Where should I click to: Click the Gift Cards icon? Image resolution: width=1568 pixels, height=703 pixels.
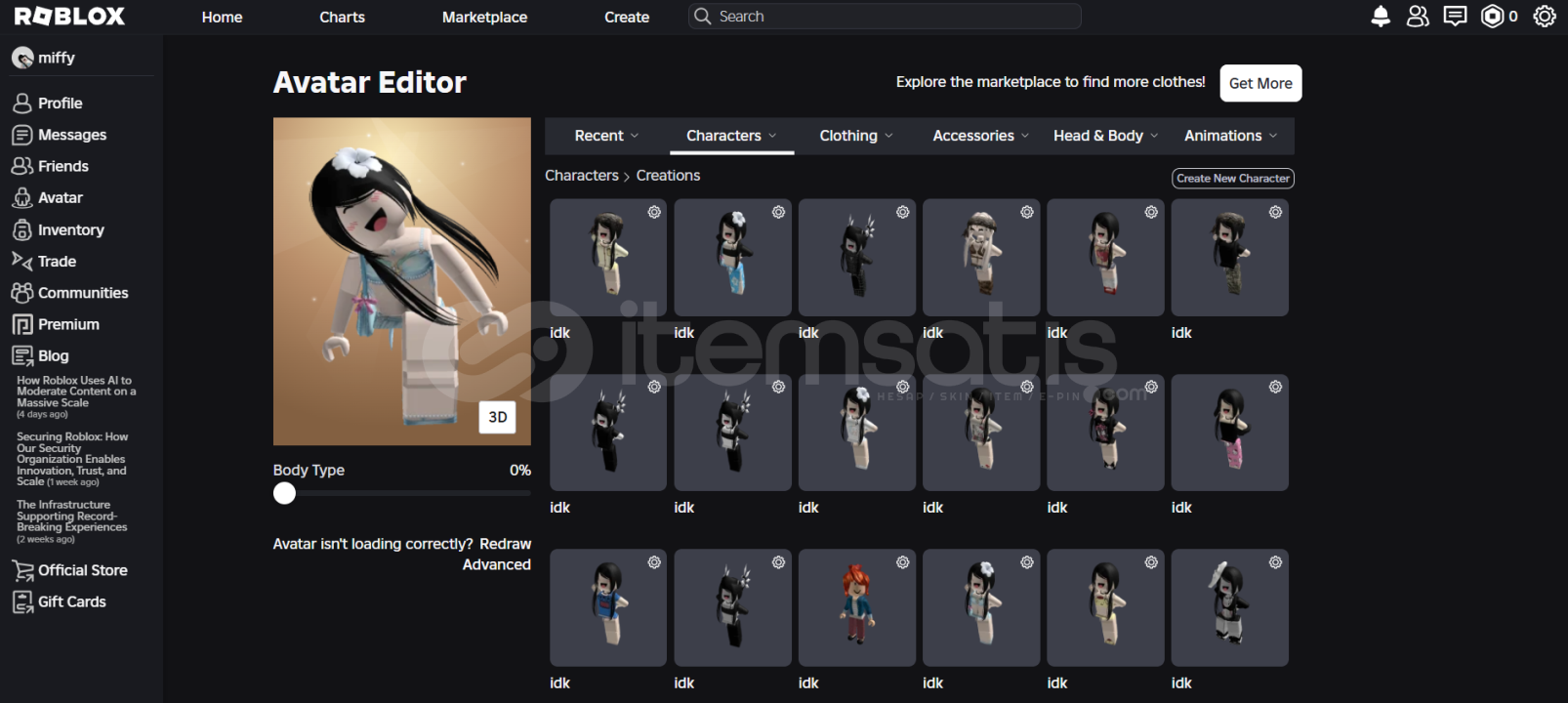tap(22, 602)
